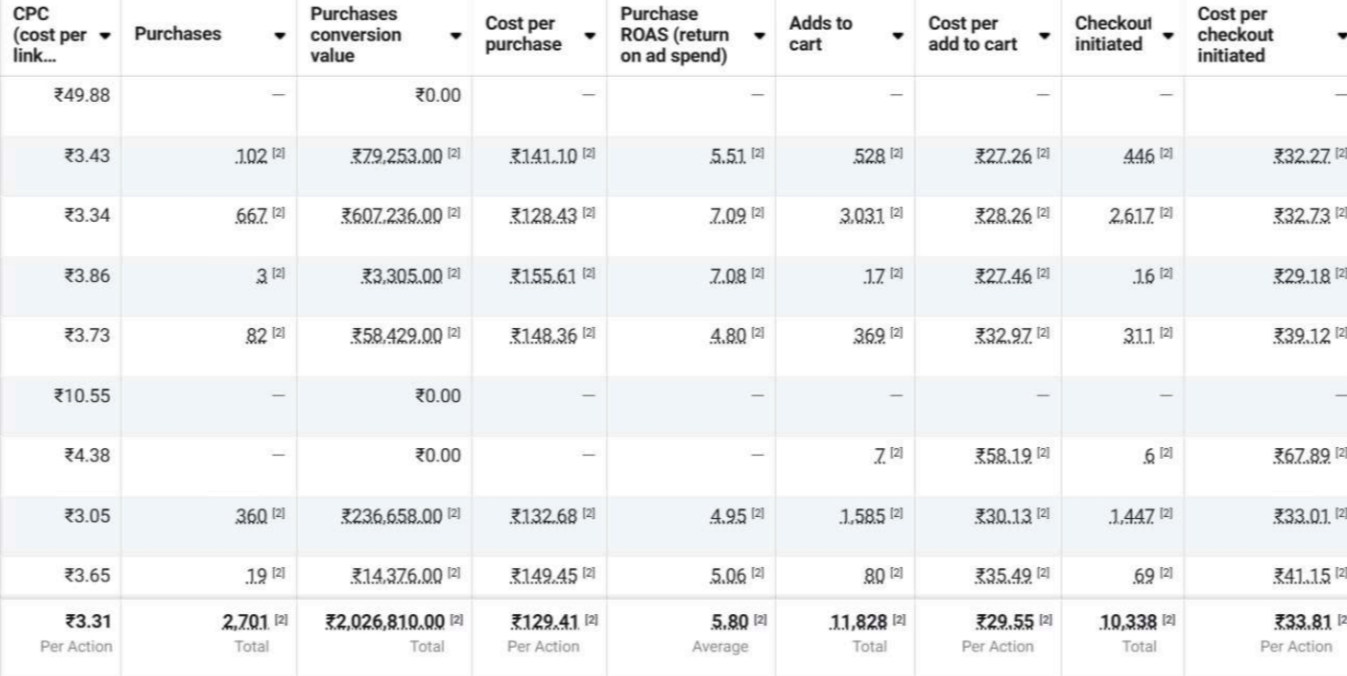
Task: Click footnote marker next to total ₹2,026,810.00
Action: (454, 622)
